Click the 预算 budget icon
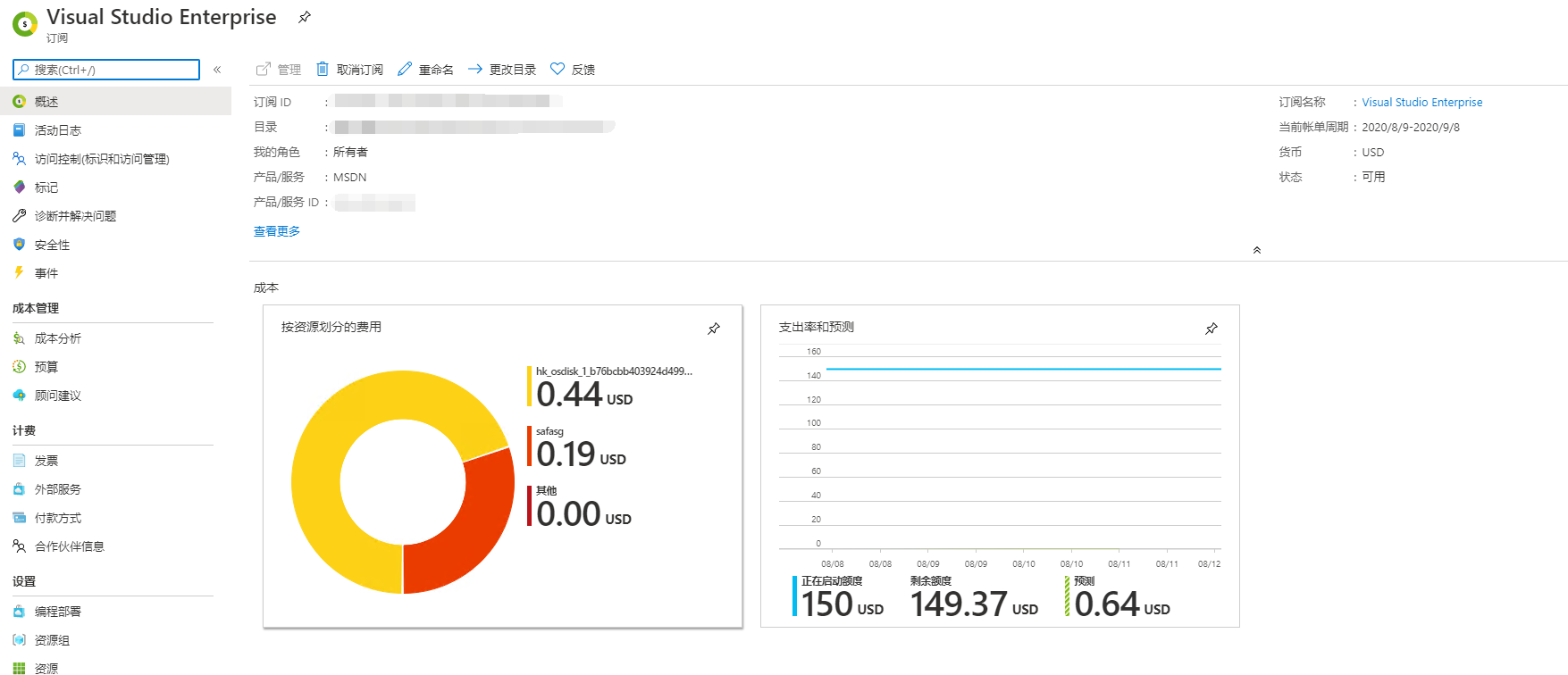Image resolution: width=1568 pixels, height=675 pixels. pyautogui.click(x=19, y=367)
